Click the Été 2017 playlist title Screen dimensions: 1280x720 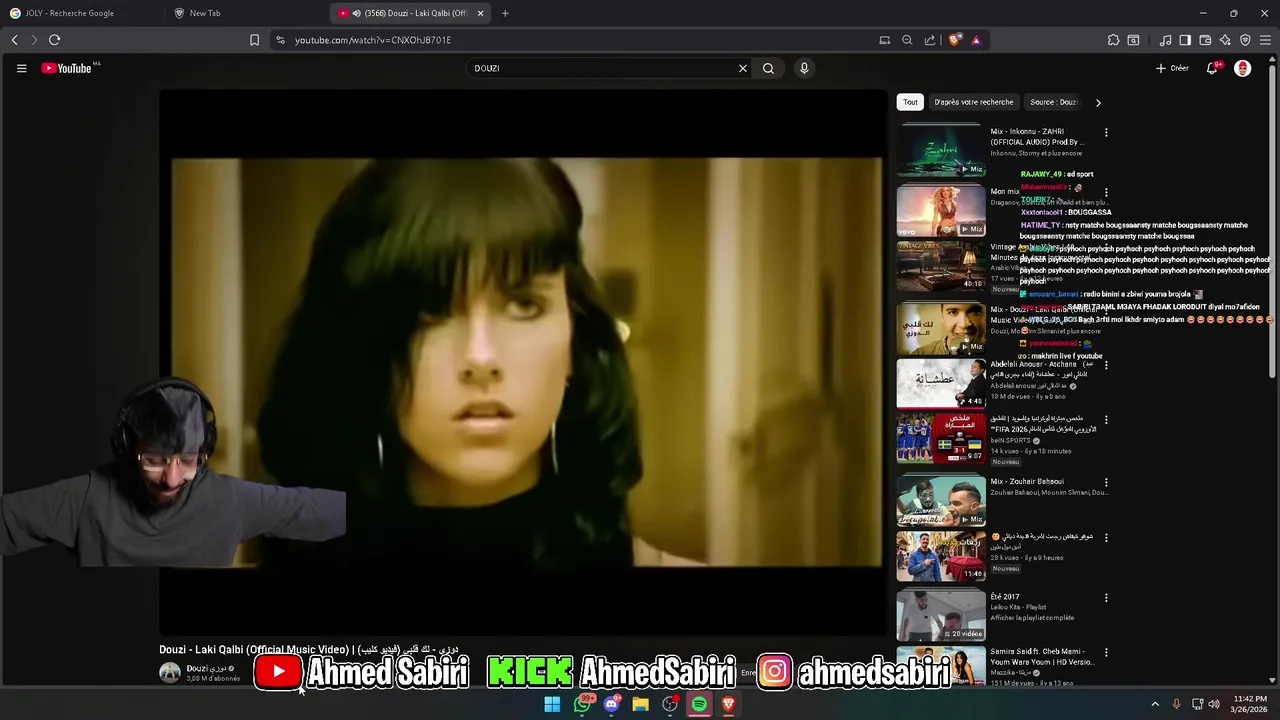pos(1005,597)
